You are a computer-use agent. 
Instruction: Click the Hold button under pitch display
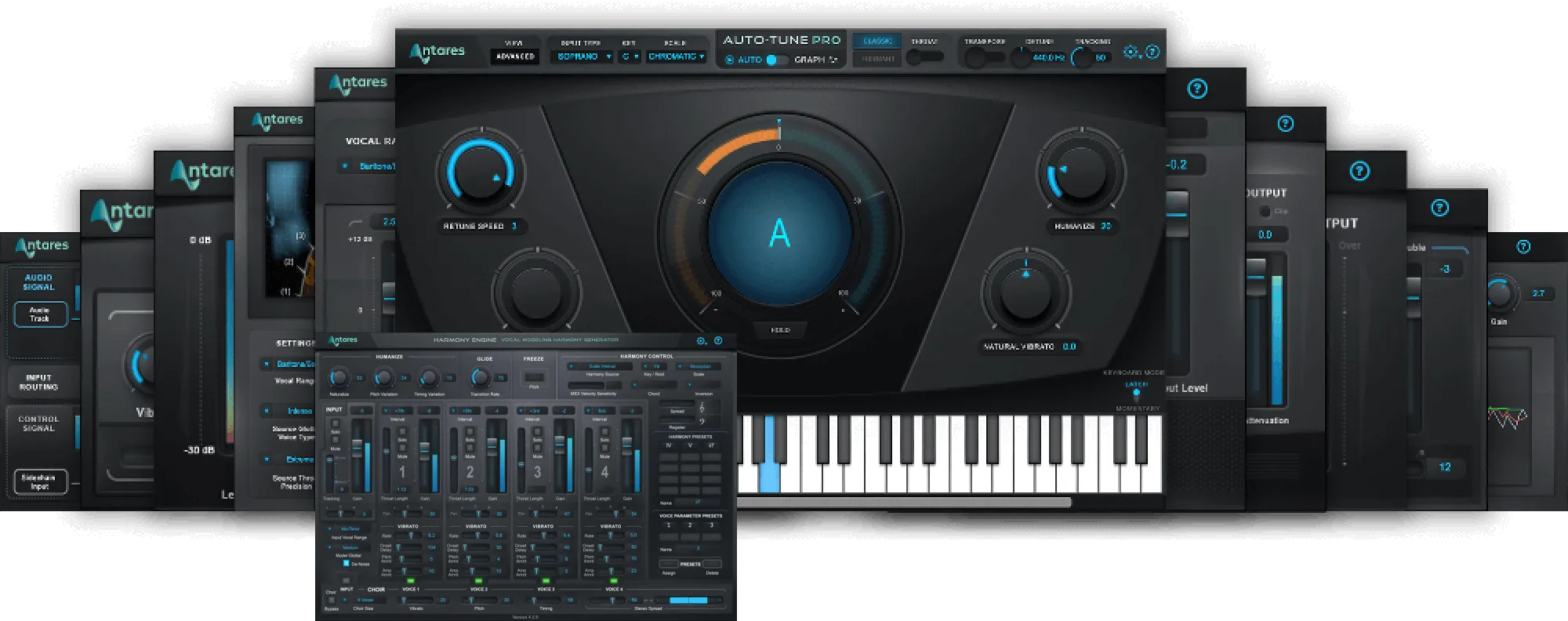click(x=780, y=330)
